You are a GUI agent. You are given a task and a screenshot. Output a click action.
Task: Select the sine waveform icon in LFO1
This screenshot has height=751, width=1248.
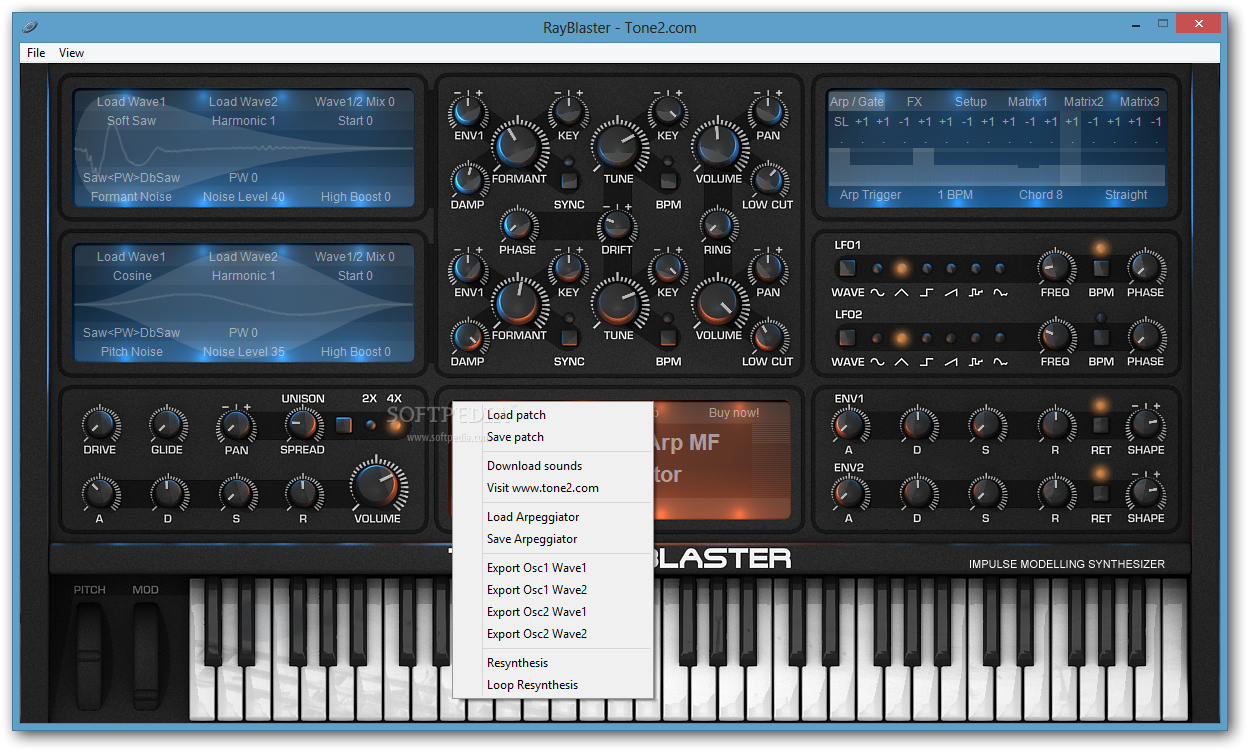coord(876,293)
